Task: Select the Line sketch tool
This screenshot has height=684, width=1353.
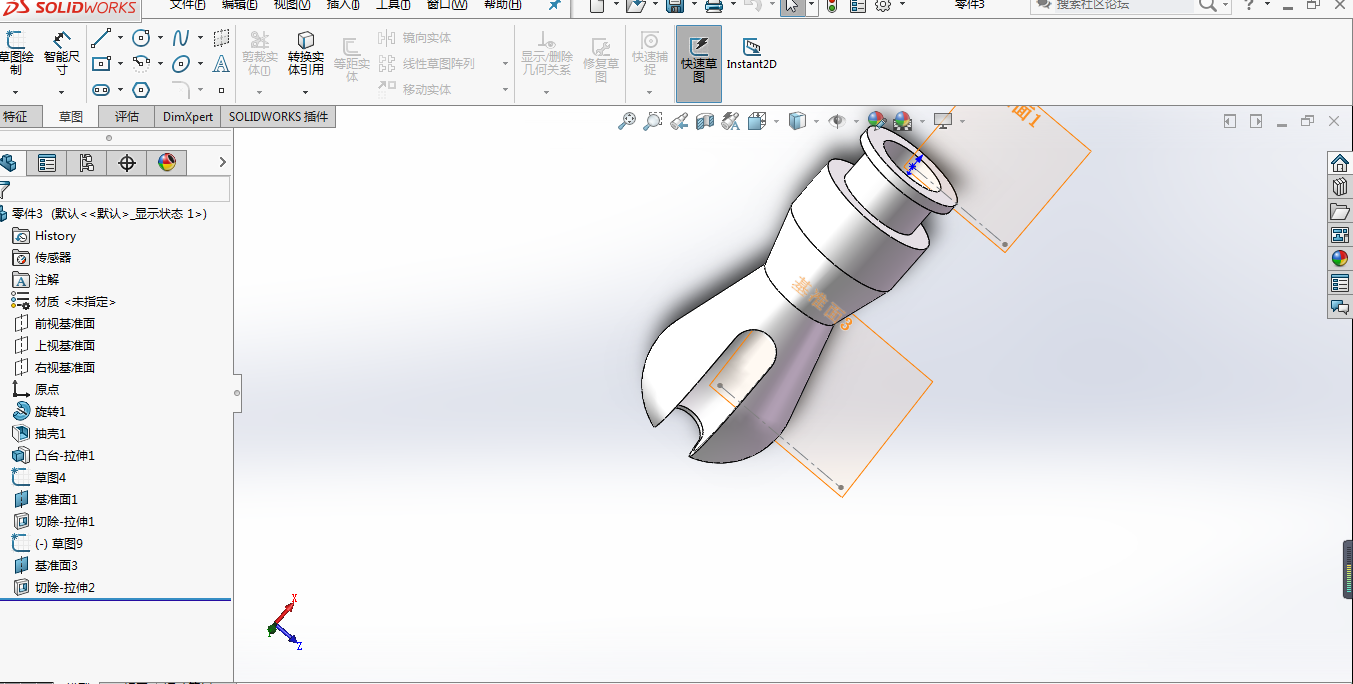Action: 101,39
